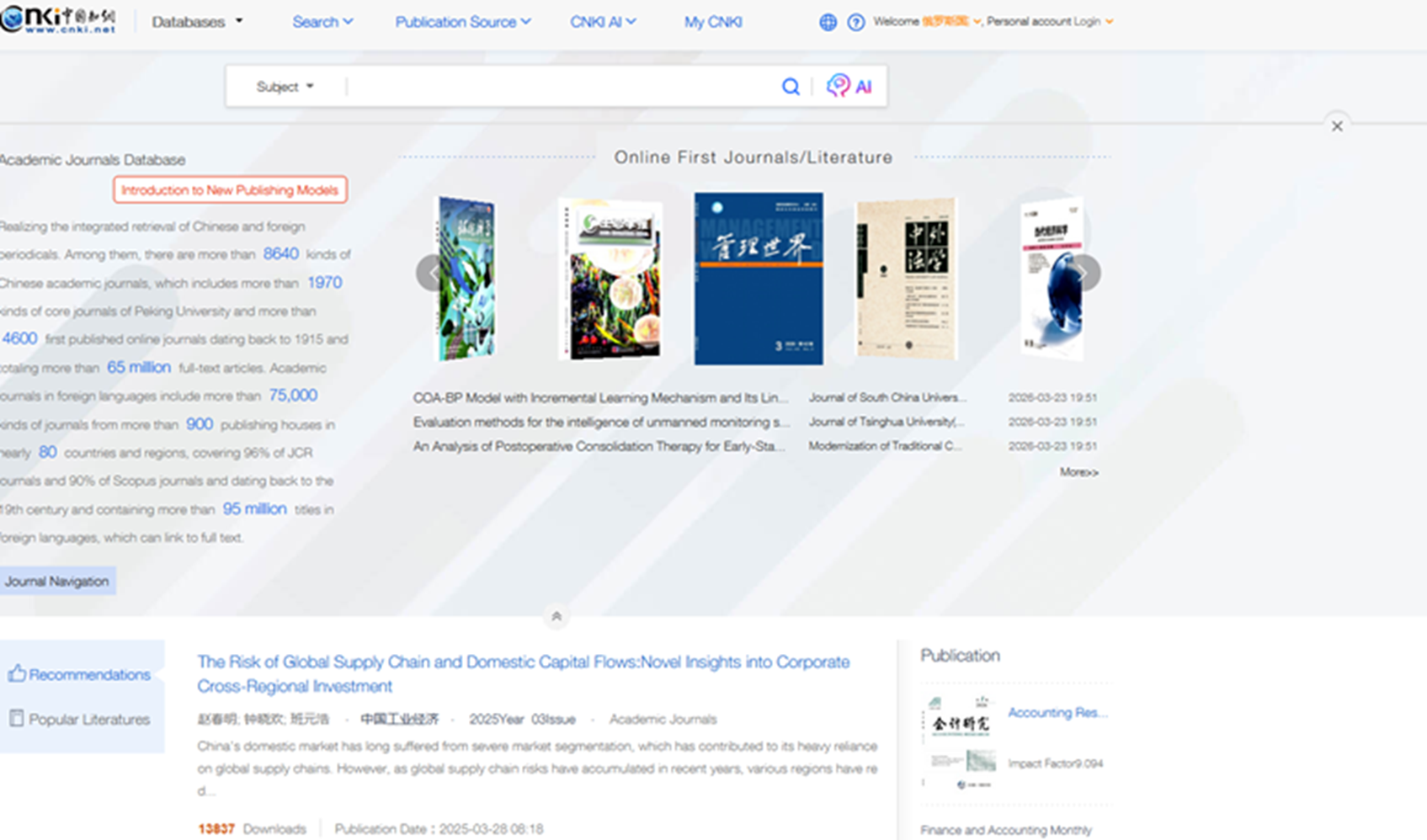Click the globe language icon
The width and height of the screenshot is (1427, 840).
[x=828, y=23]
